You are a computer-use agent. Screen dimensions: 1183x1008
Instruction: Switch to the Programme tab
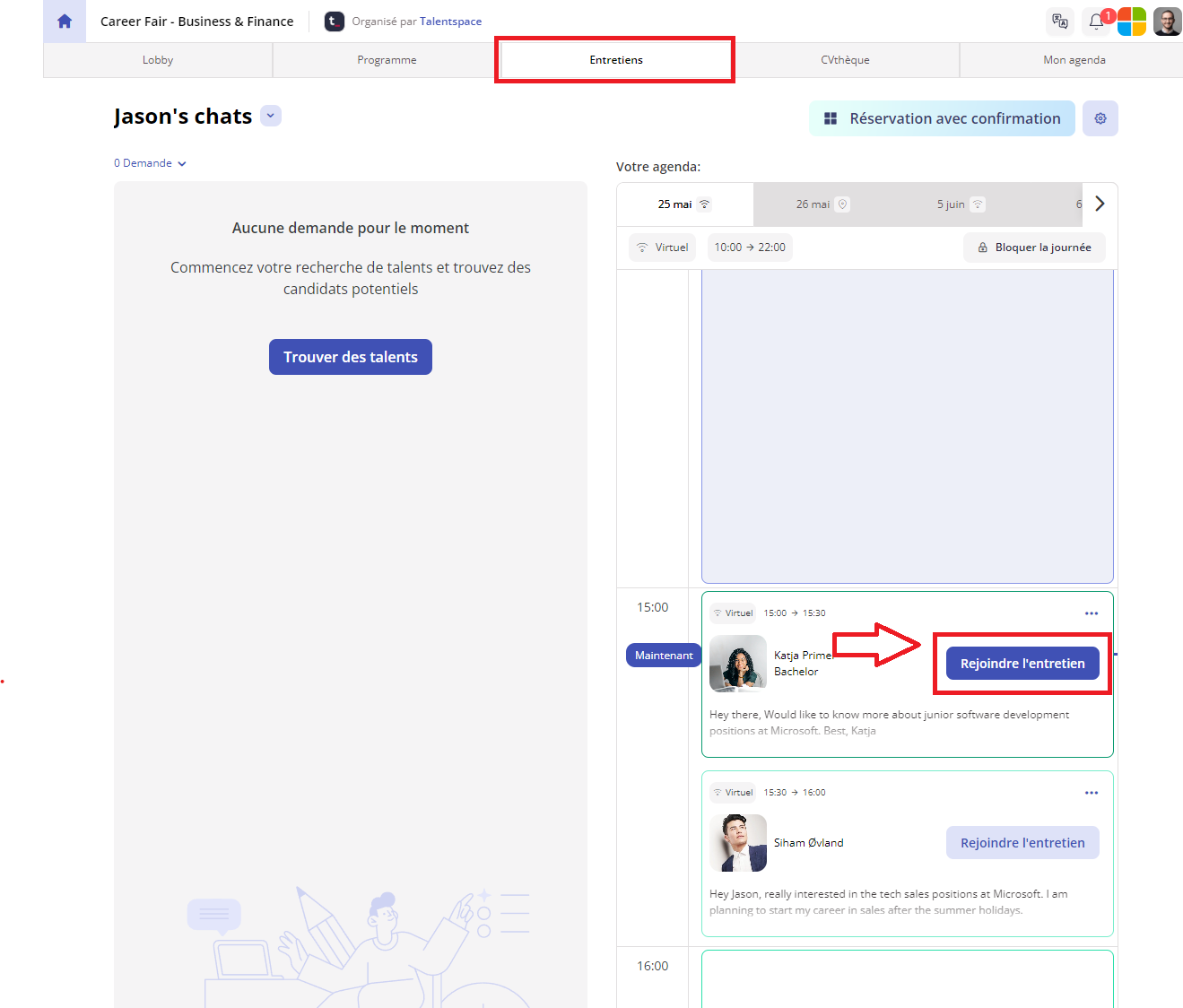click(387, 60)
